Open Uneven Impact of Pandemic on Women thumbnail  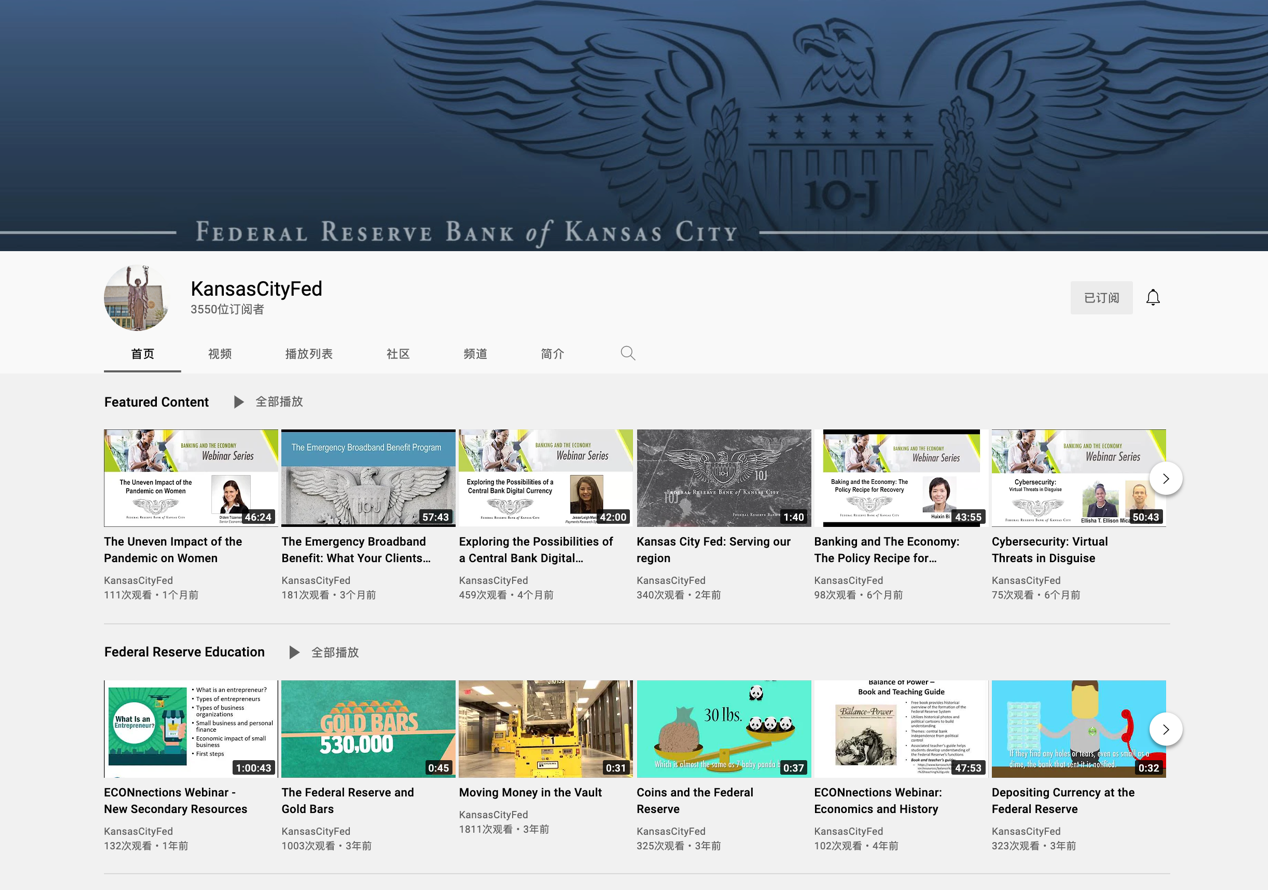191,478
